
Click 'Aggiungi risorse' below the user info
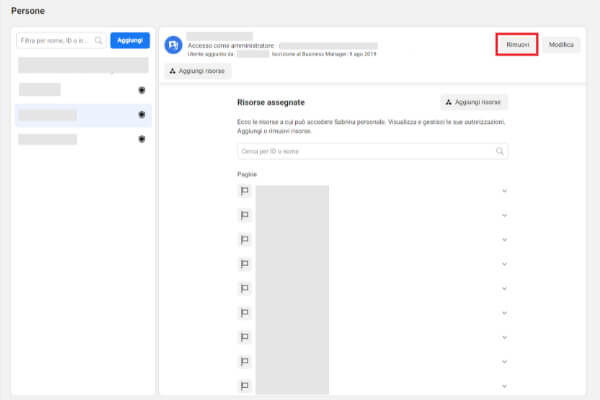pyautogui.click(x=198, y=71)
